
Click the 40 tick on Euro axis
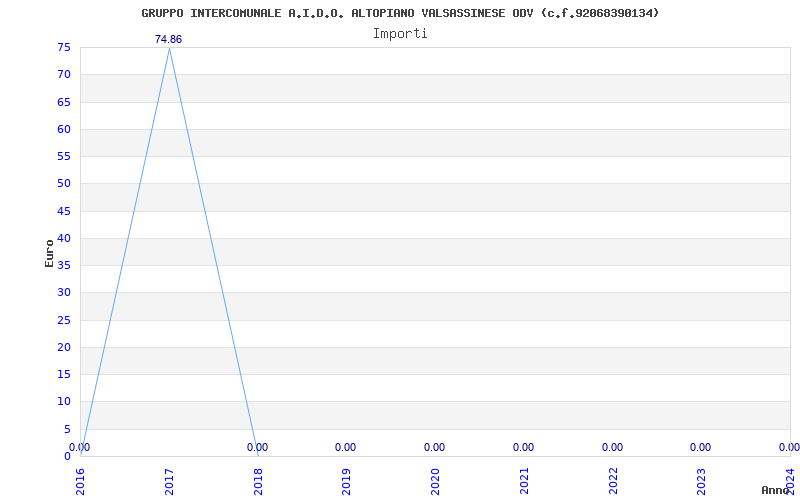tap(64, 238)
